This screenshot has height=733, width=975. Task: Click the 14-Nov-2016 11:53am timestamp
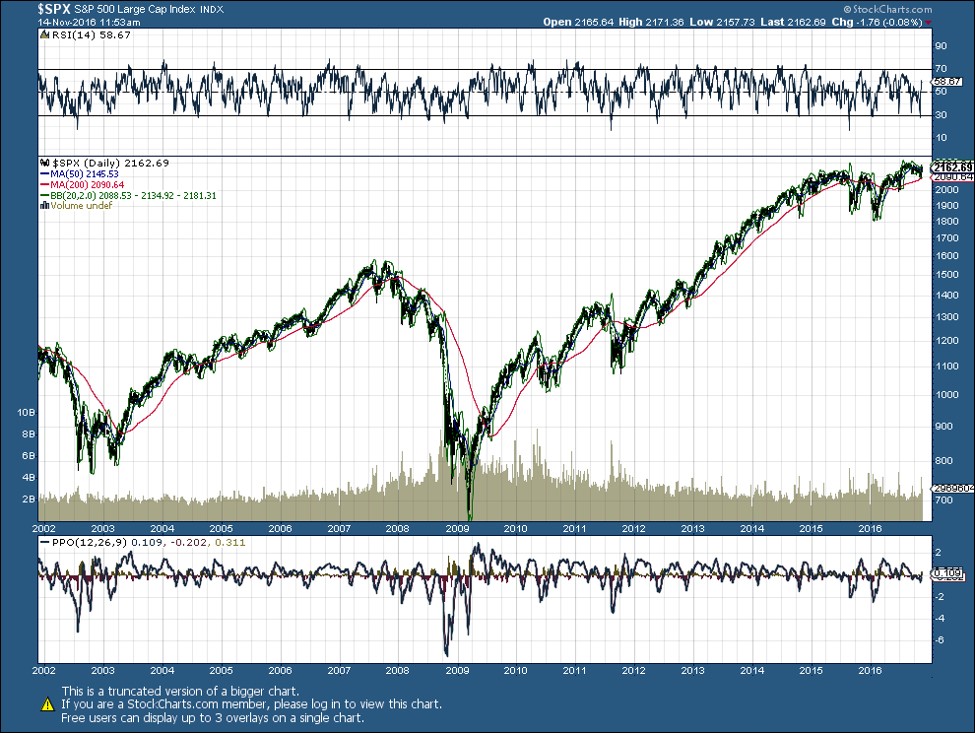pyautogui.click(x=89, y=22)
